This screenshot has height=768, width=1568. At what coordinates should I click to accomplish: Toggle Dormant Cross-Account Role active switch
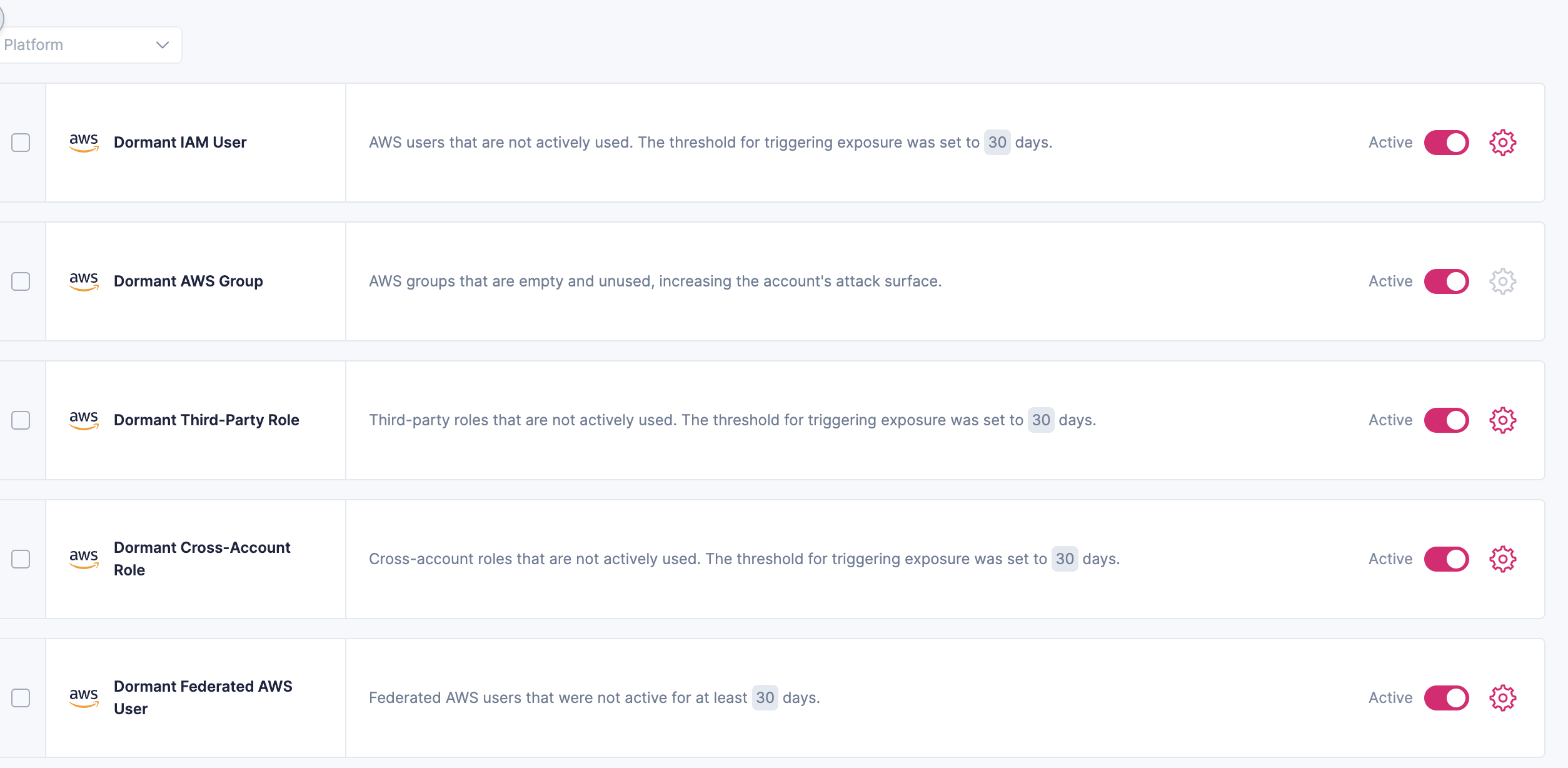[1446, 559]
